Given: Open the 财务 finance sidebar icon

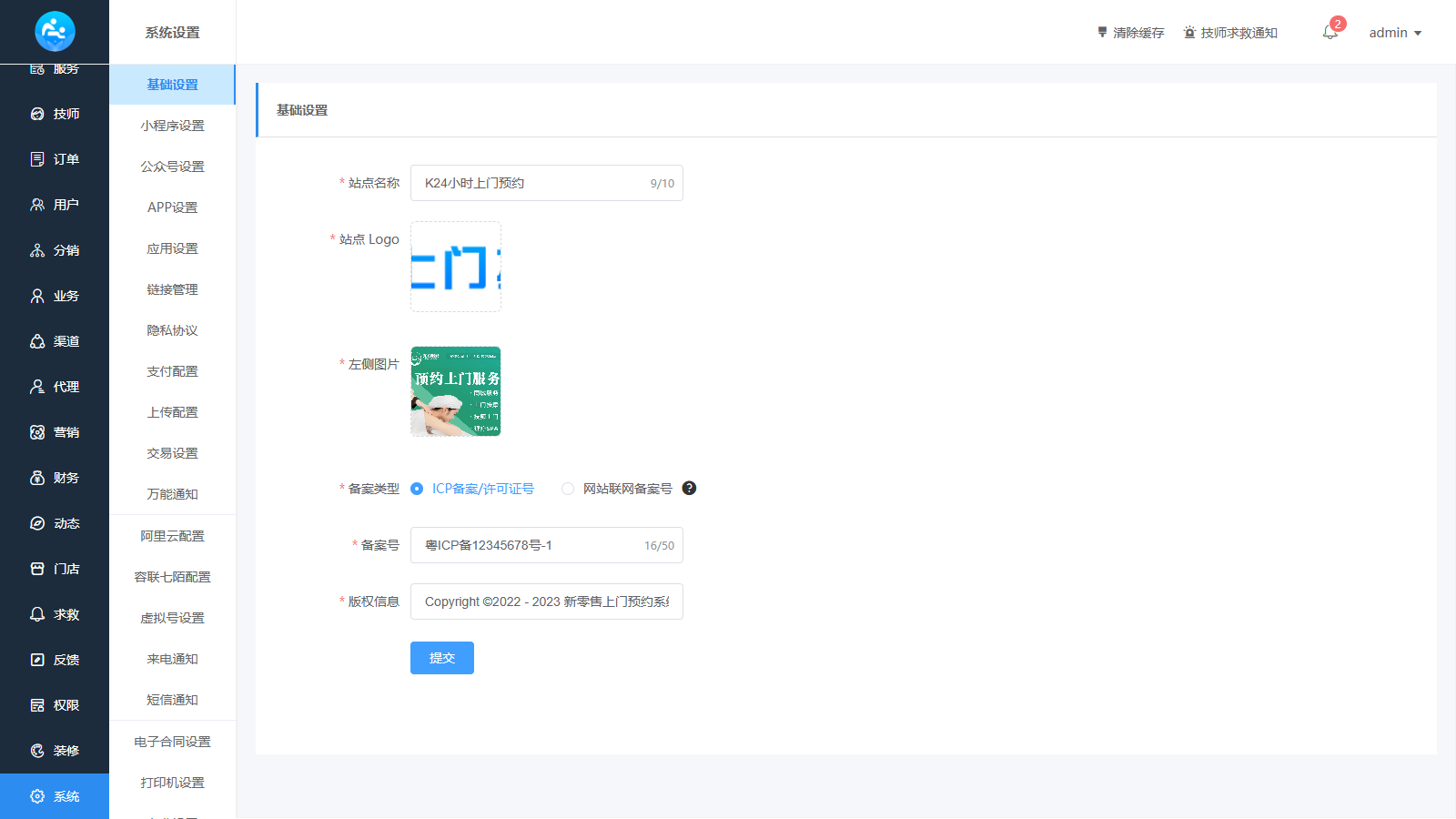Looking at the screenshot, I should 37,478.
